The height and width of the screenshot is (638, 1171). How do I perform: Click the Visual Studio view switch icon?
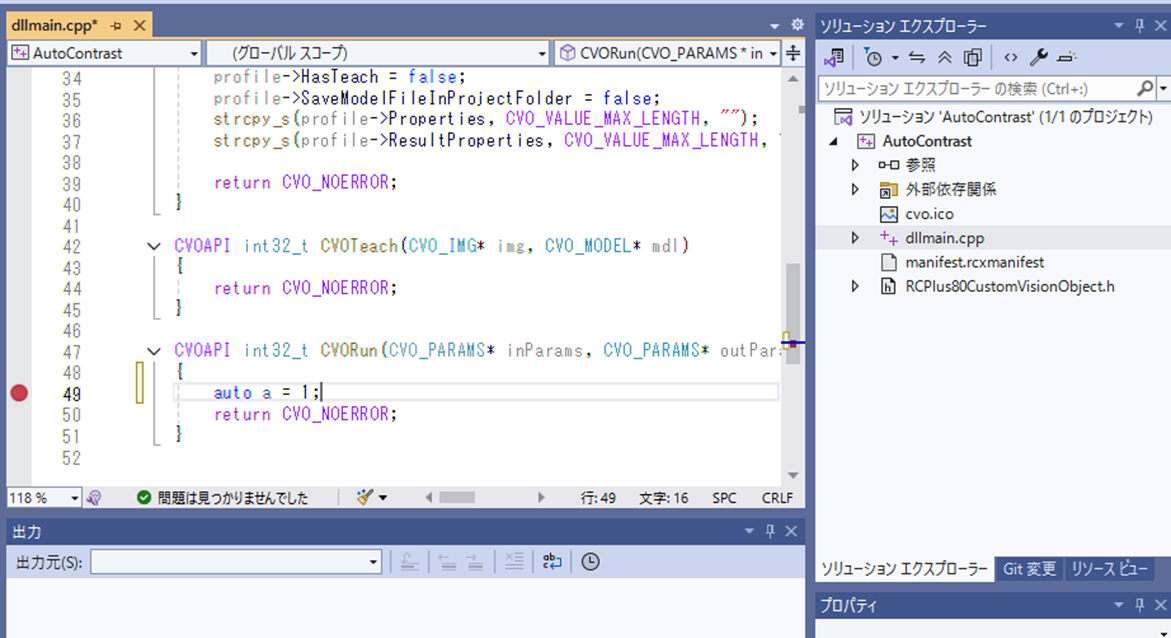pyautogui.click(x=834, y=57)
